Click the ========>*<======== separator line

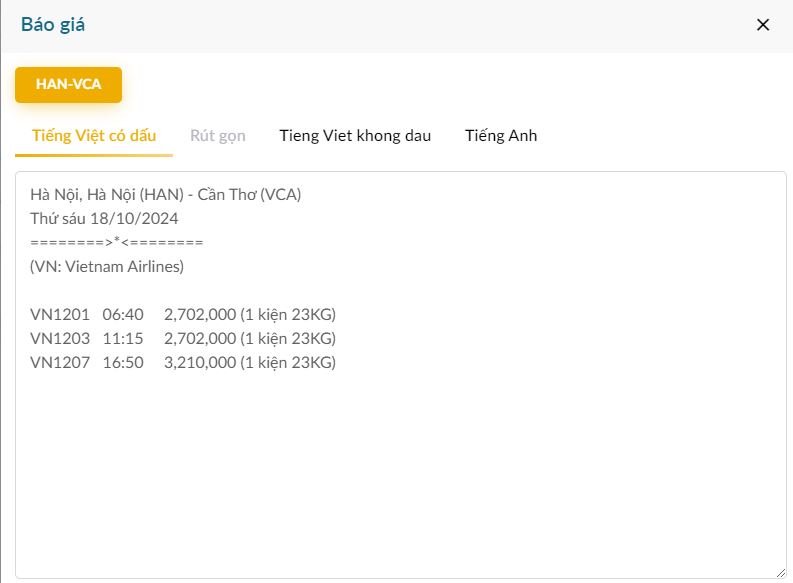pos(116,243)
